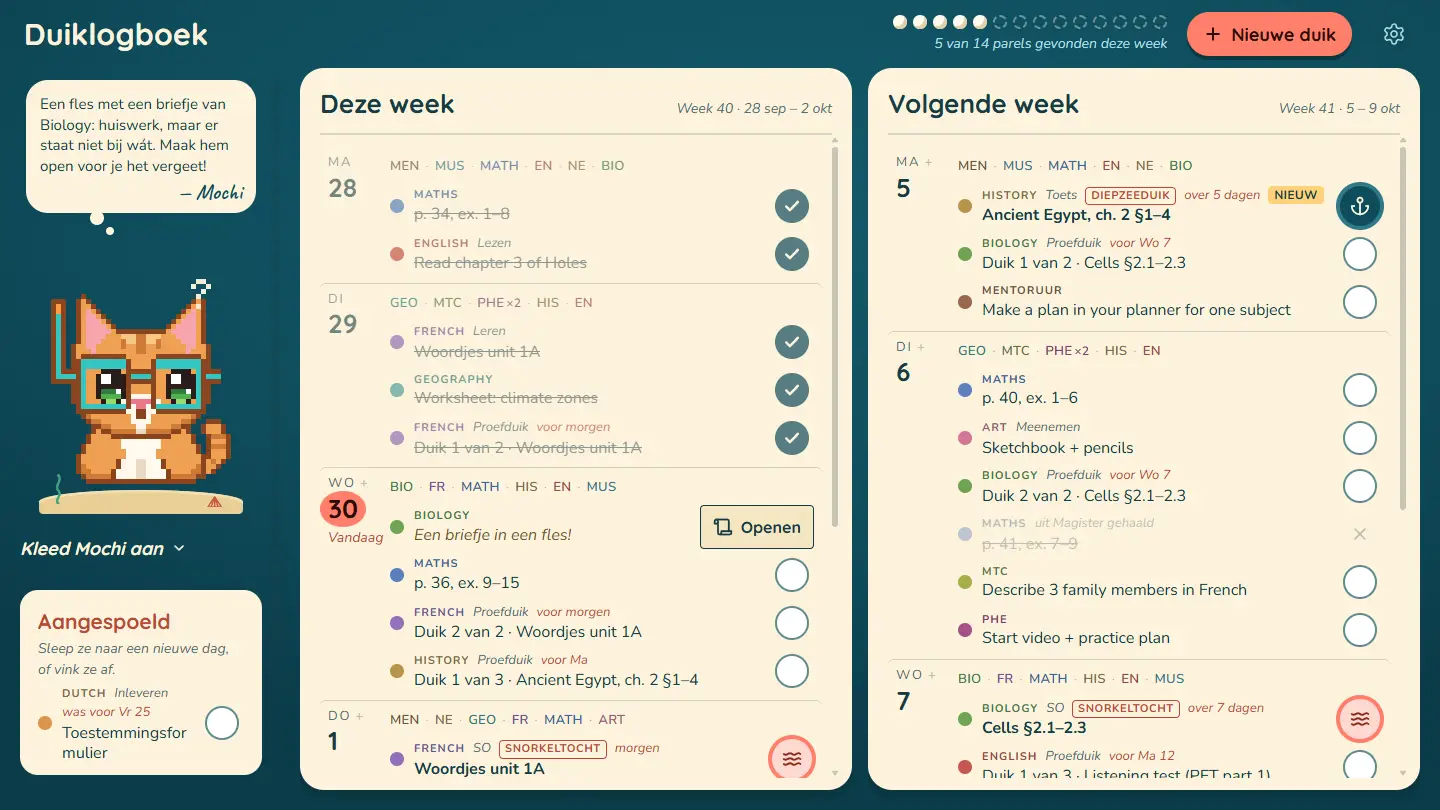Uncheck the p. 34, ex. 1–8 maths task
1440x810 pixels.
[x=792, y=206]
